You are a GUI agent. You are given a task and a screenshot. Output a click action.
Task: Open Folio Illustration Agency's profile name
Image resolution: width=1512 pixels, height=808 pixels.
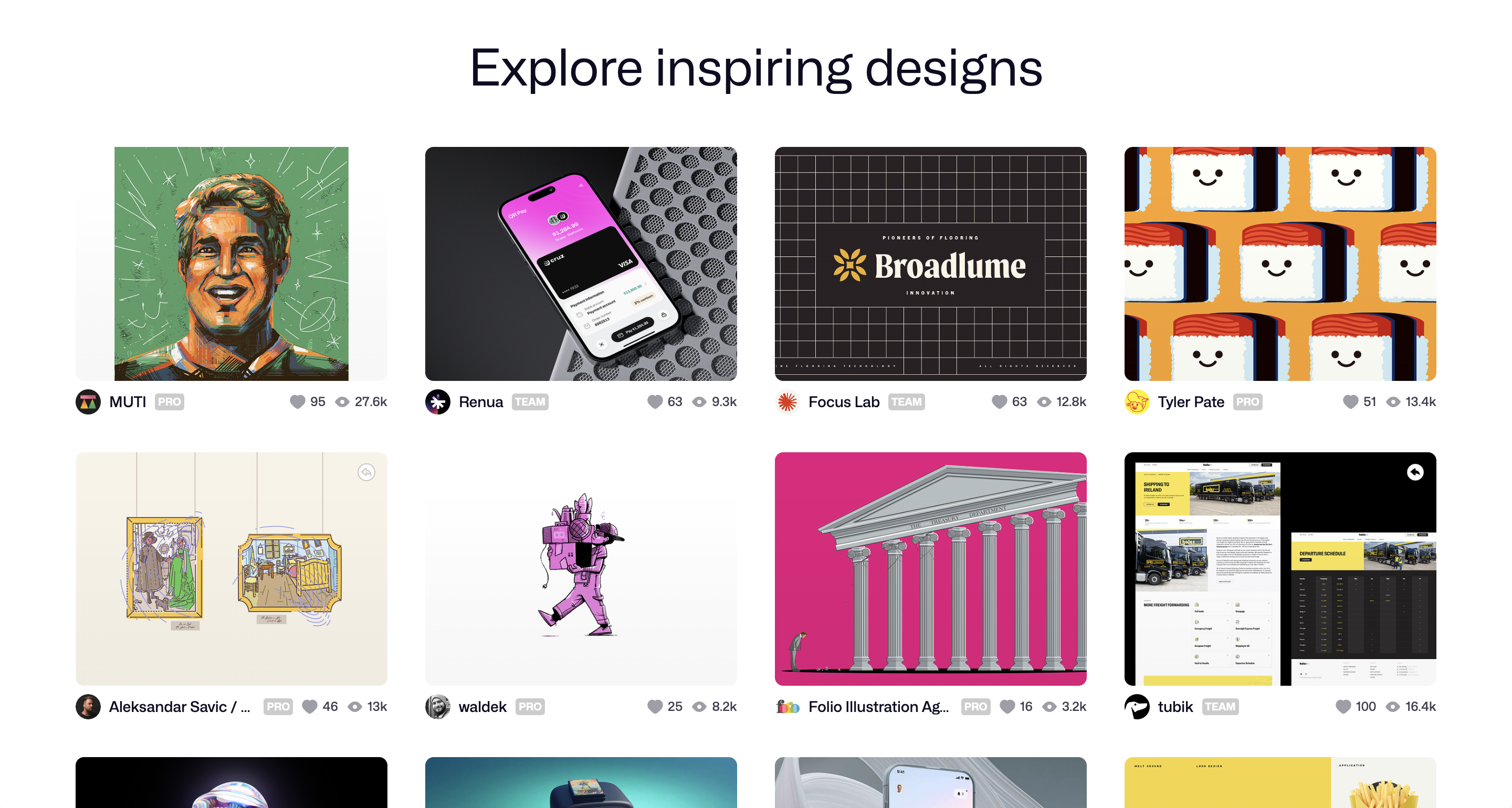(x=878, y=707)
